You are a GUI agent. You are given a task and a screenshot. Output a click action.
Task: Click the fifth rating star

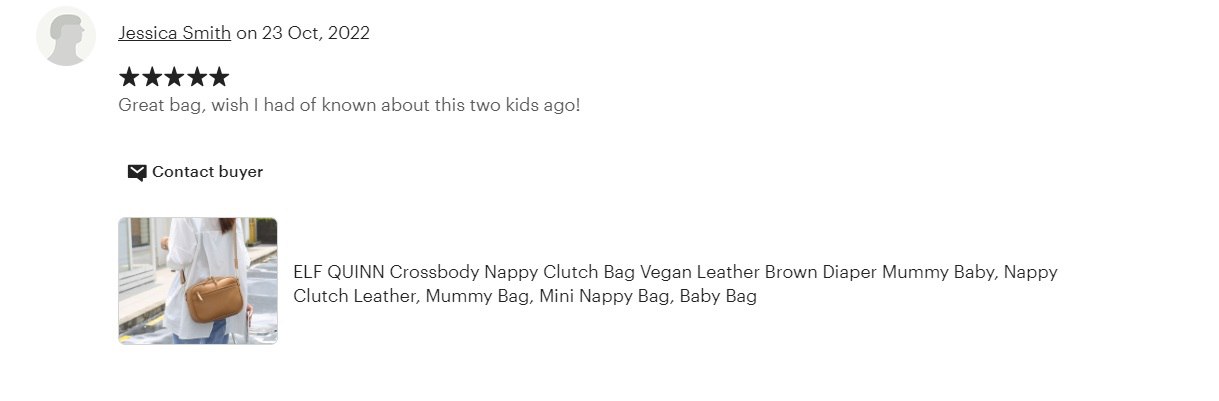tap(219, 77)
